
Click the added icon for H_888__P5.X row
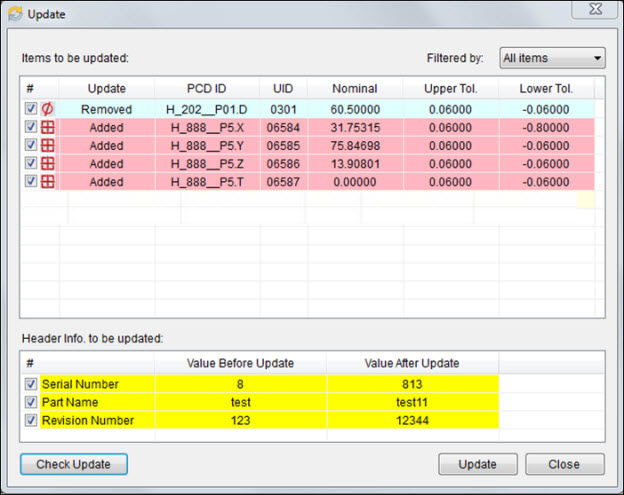pos(46,127)
